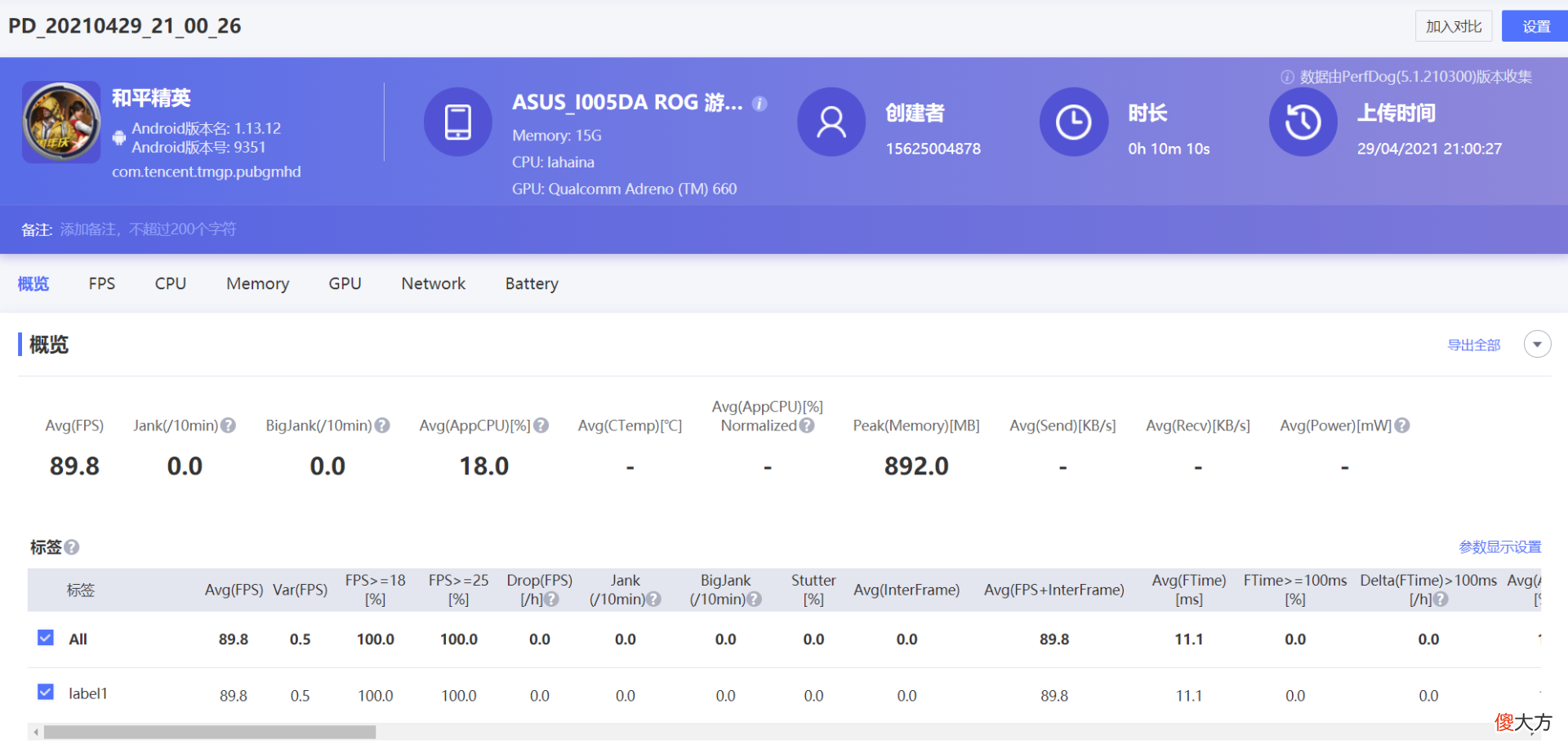The image size is (1568, 753).
Task: Open info icon beside ASUS device name
Action: click(x=759, y=104)
